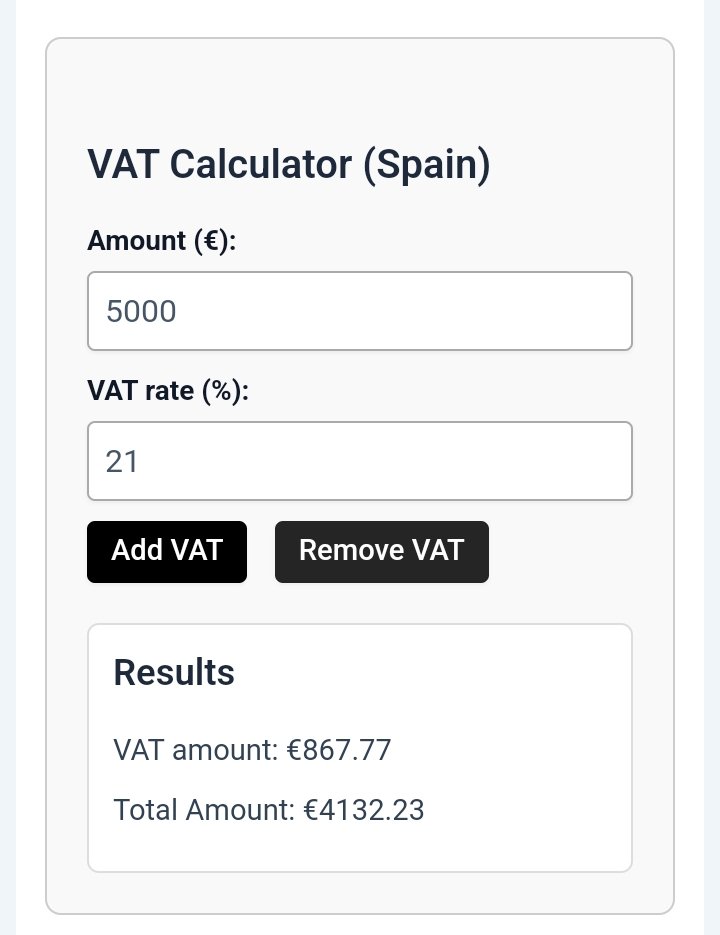This screenshot has height=935, width=720.
Task: Place cursor after 5000 in amount box
Action: click(178, 311)
